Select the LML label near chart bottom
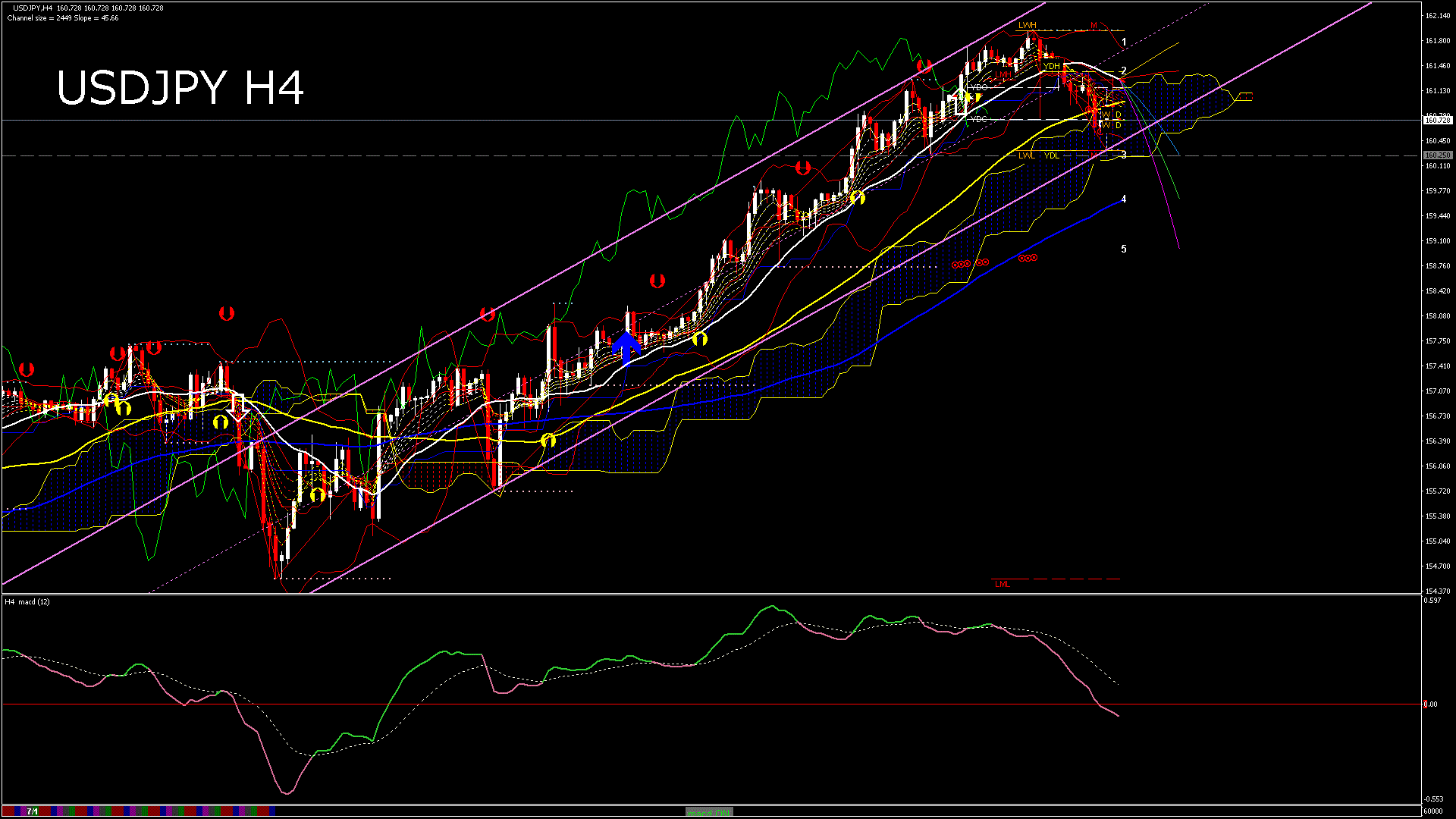Viewport: 1456px width, 819px height. pyautogui.click(x=1002, y=584)
